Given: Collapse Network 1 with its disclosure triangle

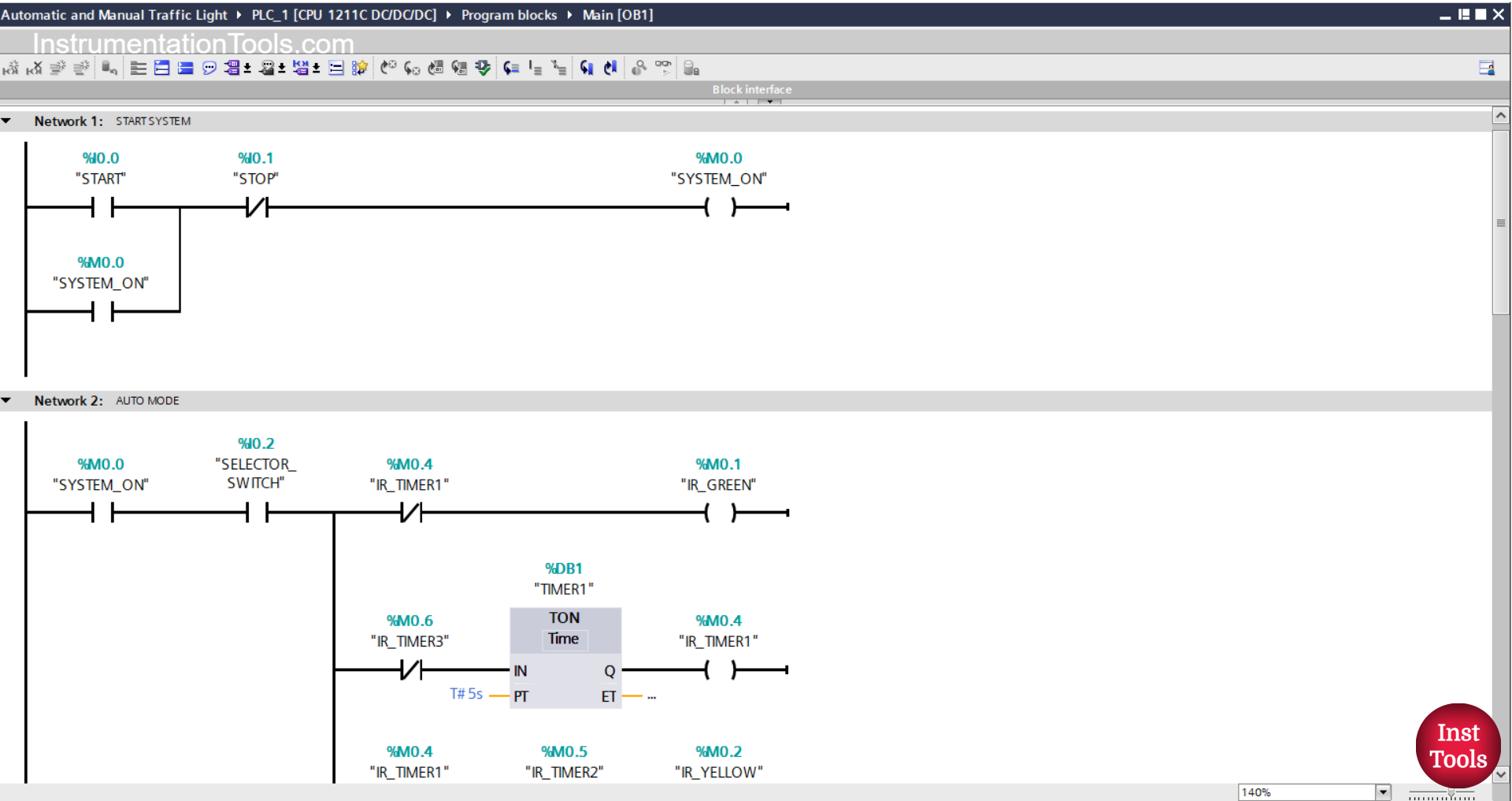Looking at the screenshot, I should click(x=7, y=120).
